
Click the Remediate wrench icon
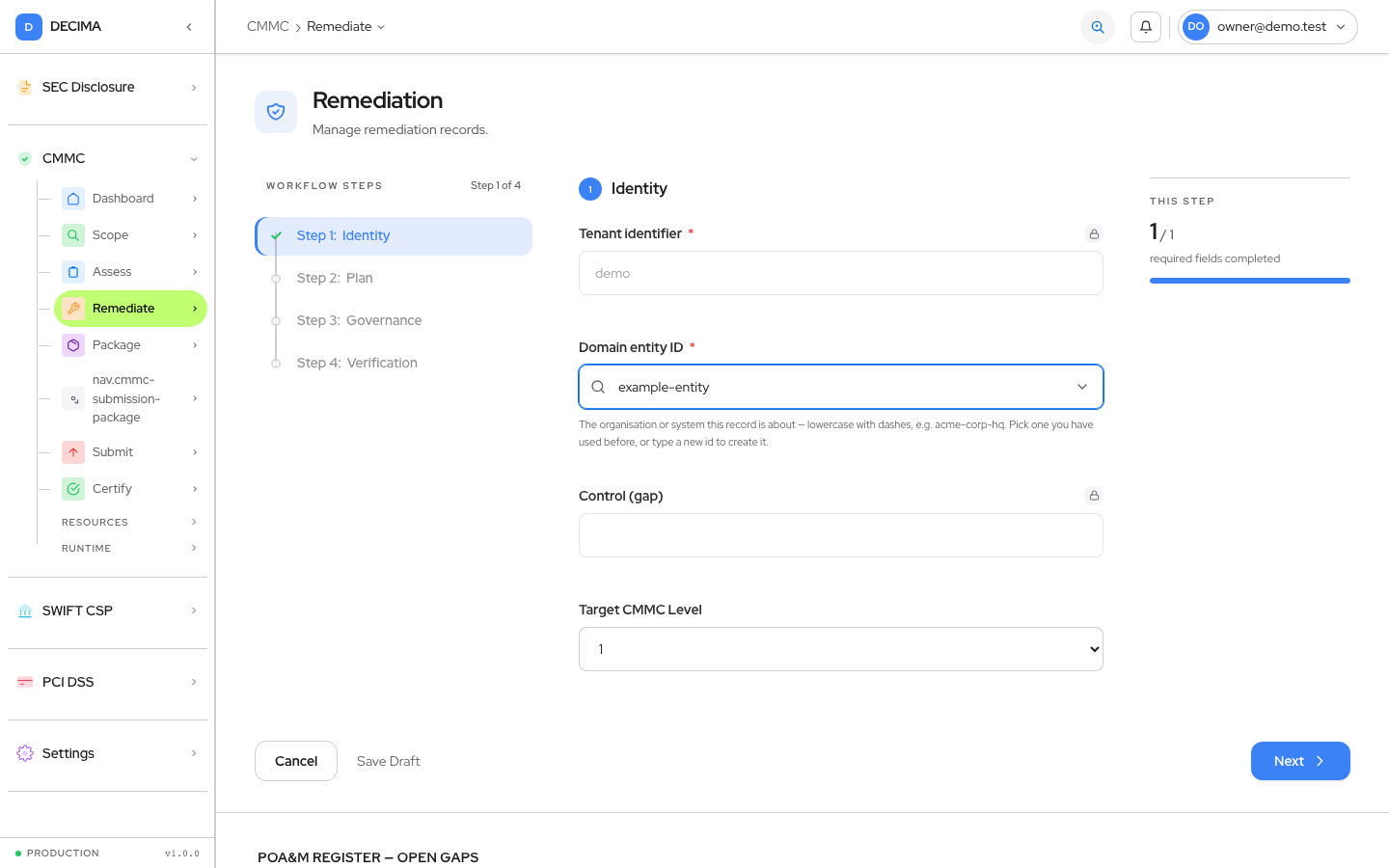pyautogui.click(x=73, y=309)
